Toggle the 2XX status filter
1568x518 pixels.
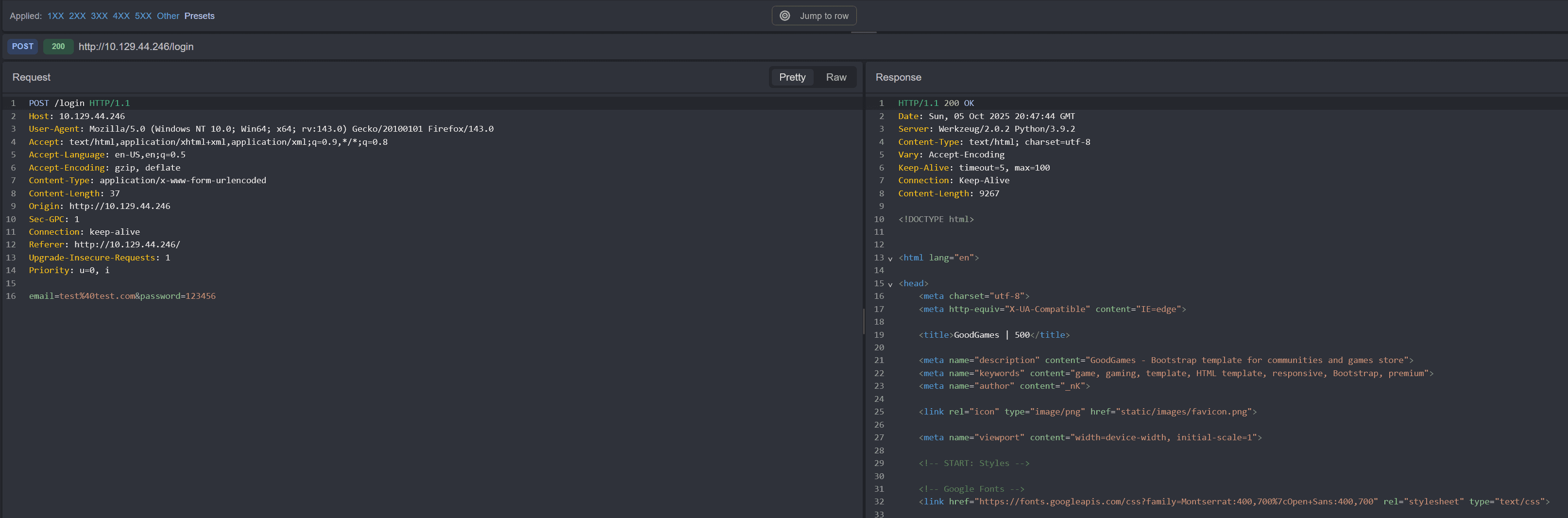pyautogui.click(x=77, y=16)
